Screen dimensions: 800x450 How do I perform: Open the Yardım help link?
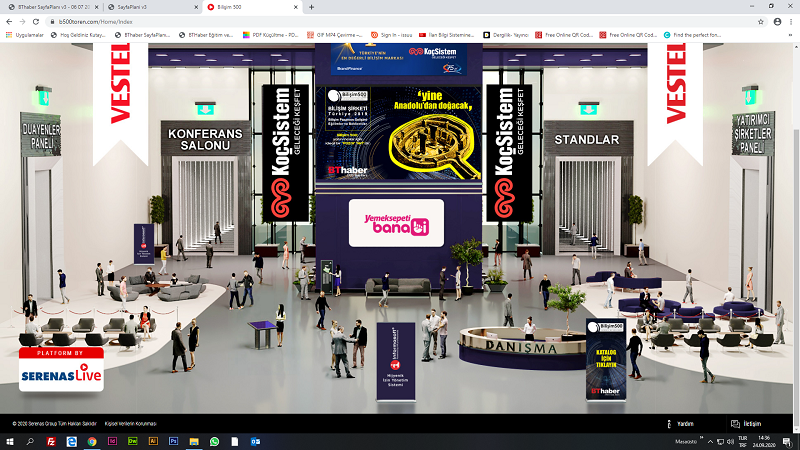(681, 424)
